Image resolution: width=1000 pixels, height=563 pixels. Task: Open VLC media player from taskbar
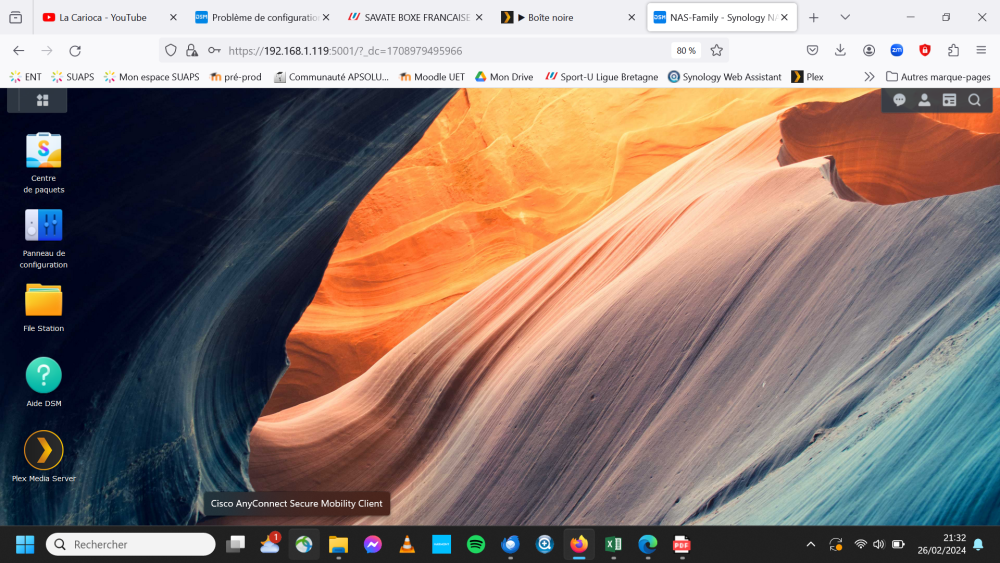coord(407,545)
